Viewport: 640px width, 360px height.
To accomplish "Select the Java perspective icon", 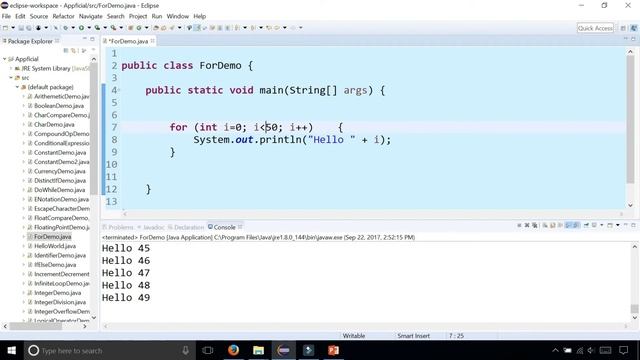I will click(633, 28).
